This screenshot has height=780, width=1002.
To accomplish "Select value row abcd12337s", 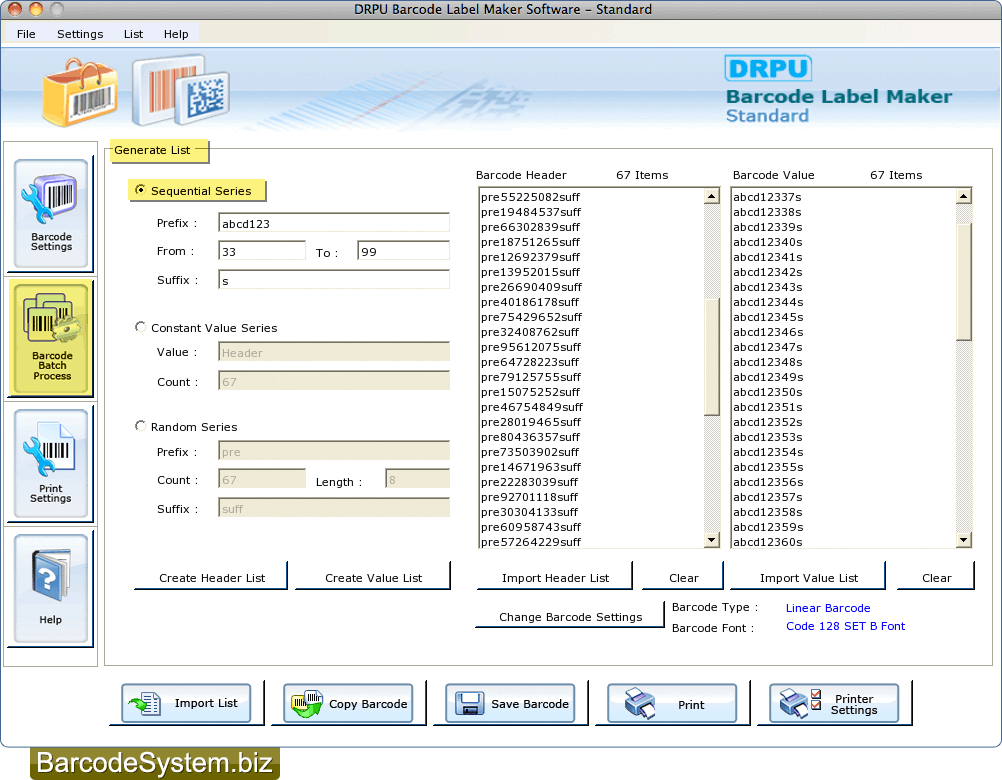I will click(844, 197).
